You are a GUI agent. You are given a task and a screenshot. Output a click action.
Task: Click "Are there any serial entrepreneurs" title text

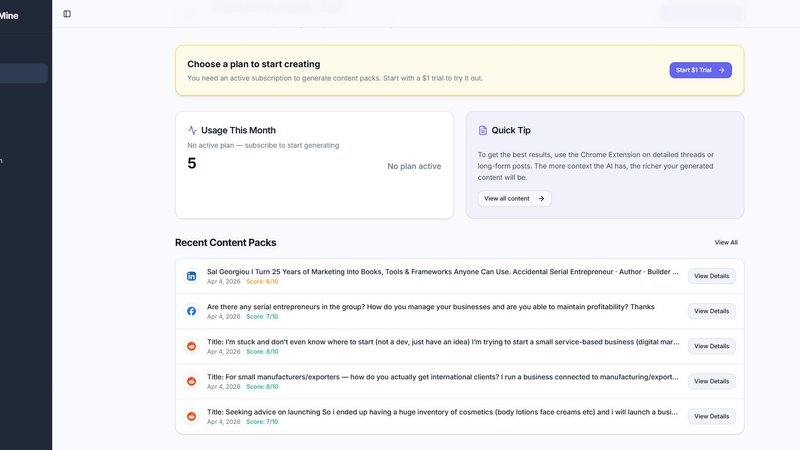[431, 307]
